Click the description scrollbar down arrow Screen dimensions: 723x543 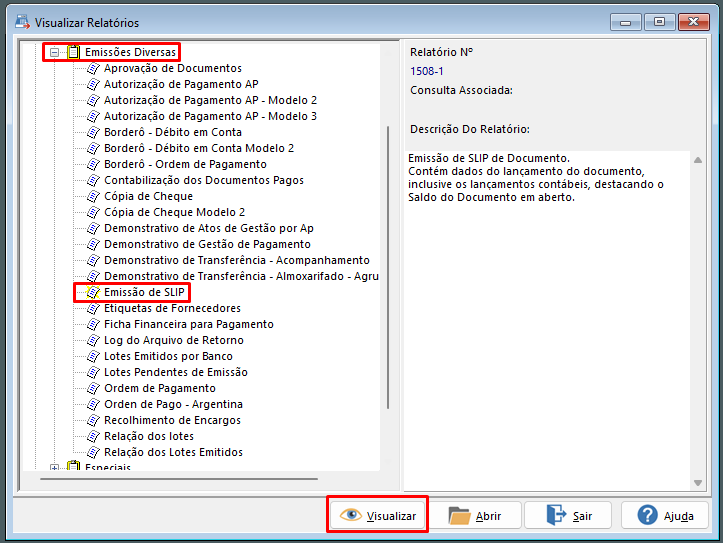(x=698, y=483)
